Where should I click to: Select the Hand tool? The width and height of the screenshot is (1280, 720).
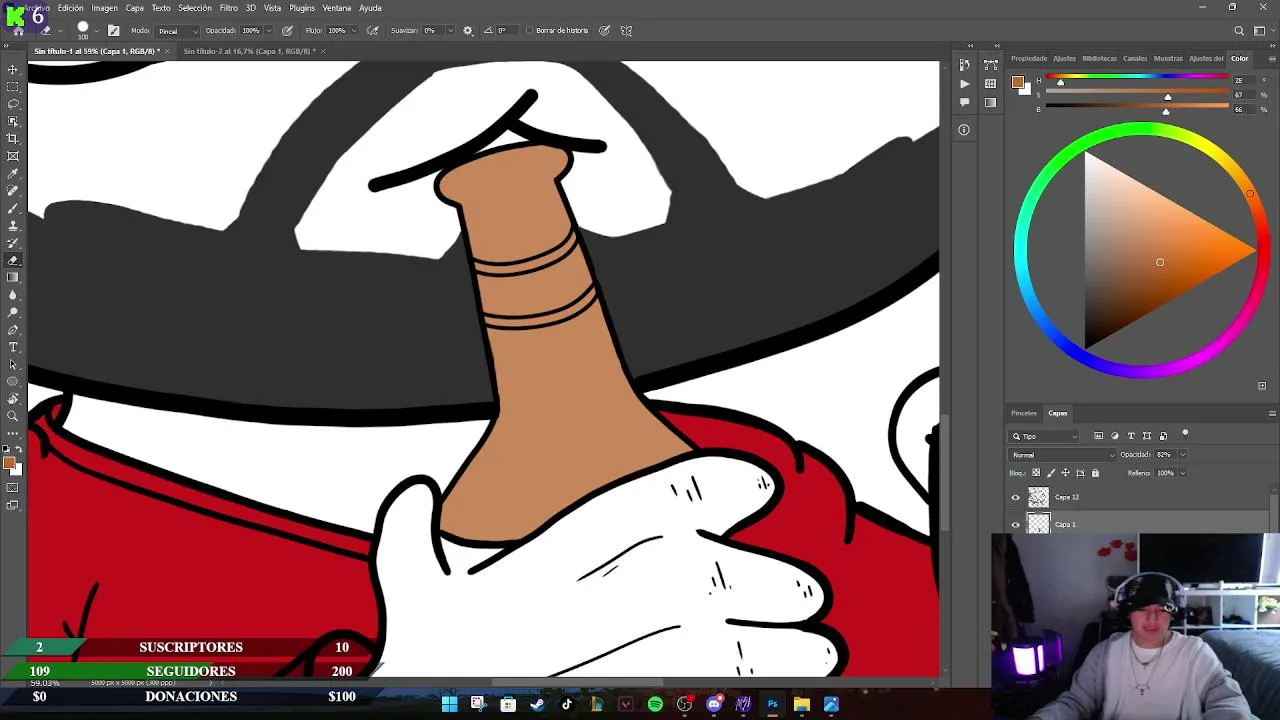(x=13, y=399)
